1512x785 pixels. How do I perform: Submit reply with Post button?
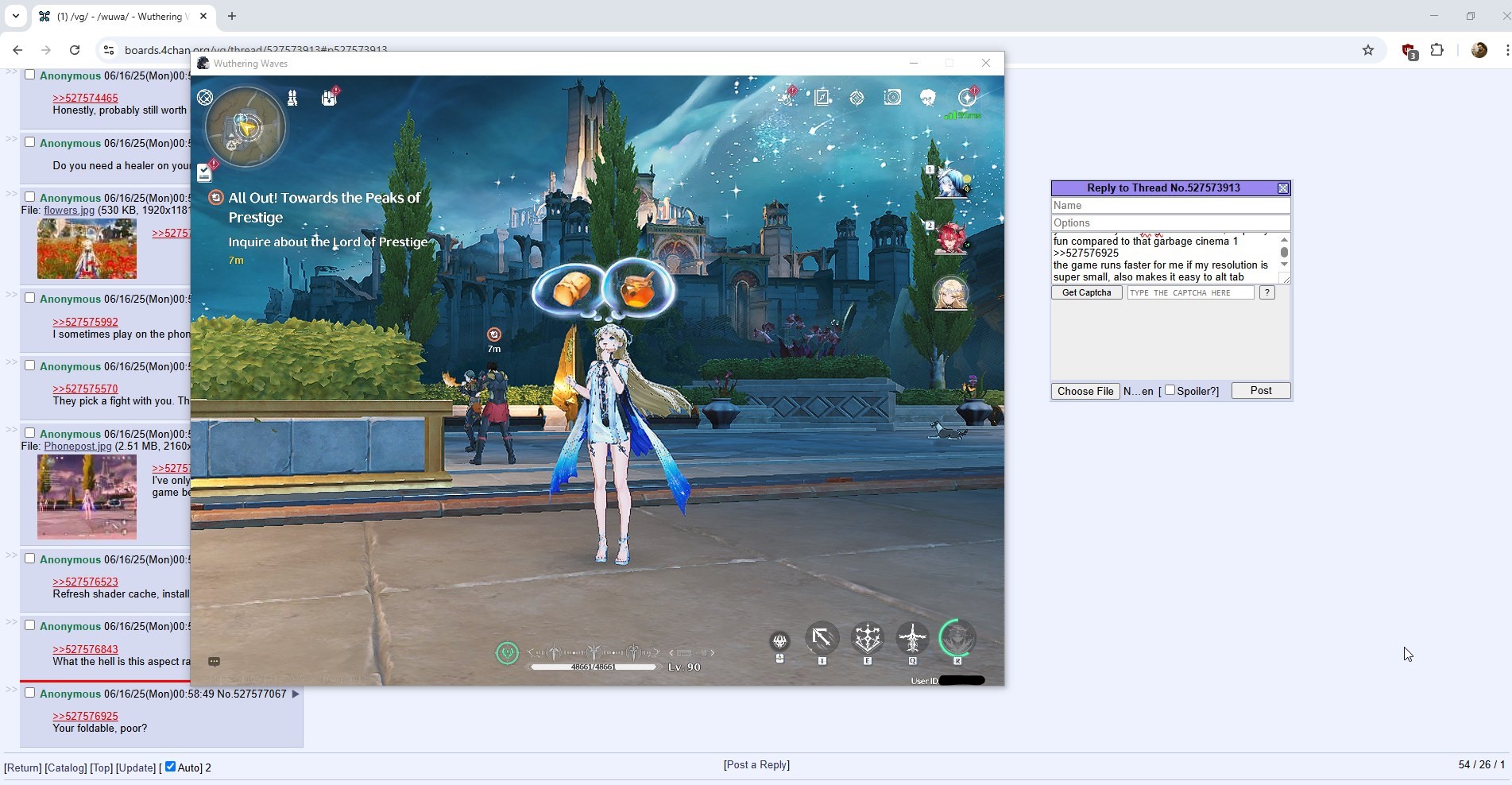click(x=1261, y=390)
